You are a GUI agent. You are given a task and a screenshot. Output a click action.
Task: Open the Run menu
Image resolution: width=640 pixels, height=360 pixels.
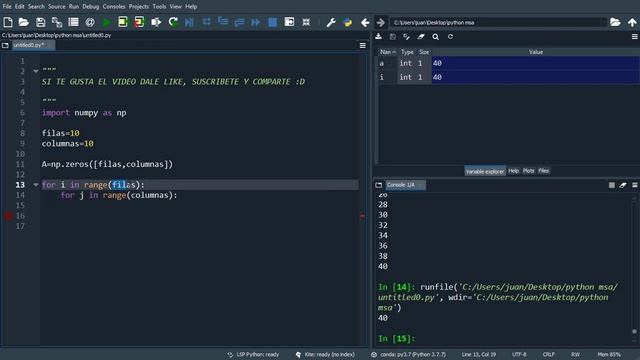[74, 7]
